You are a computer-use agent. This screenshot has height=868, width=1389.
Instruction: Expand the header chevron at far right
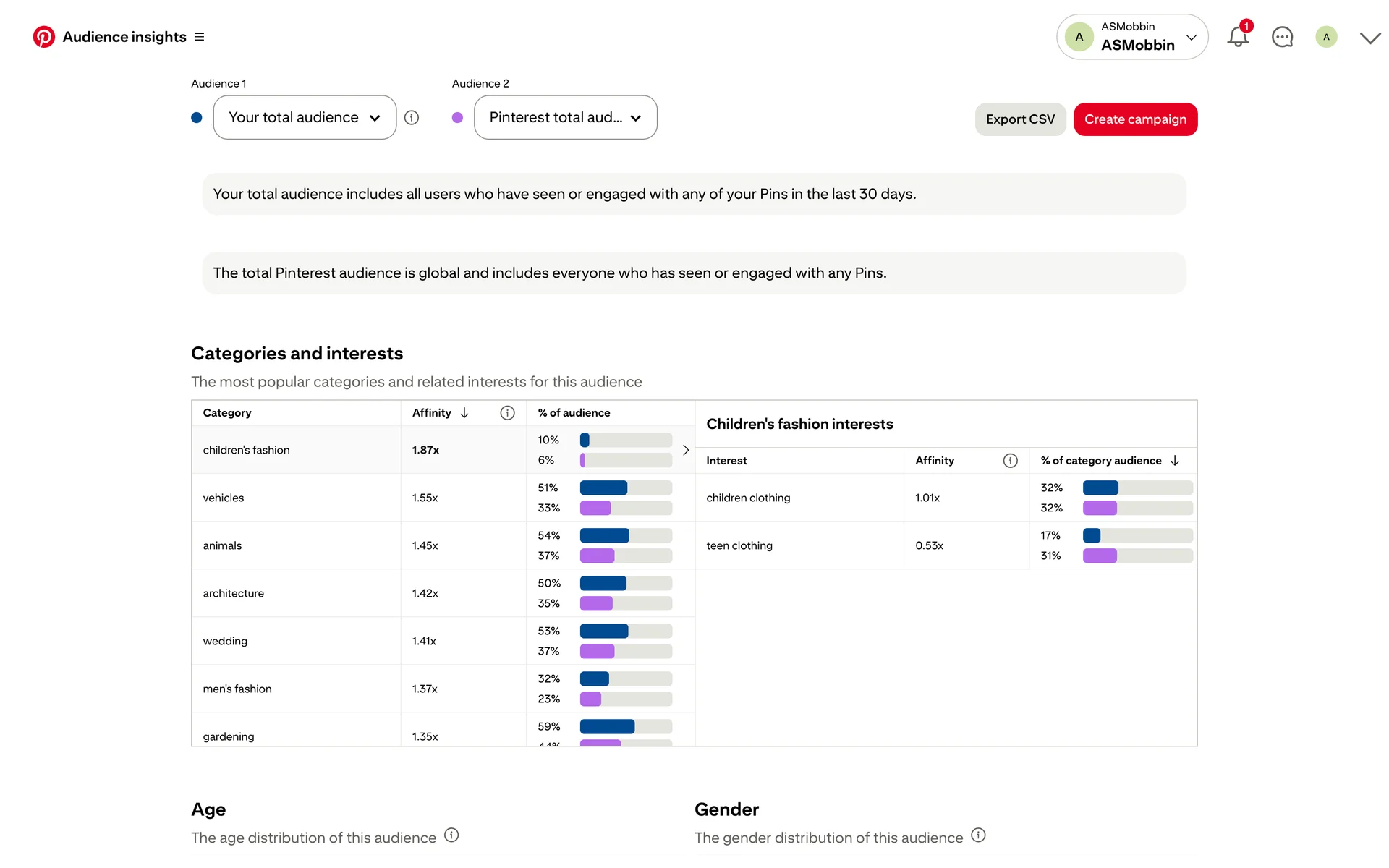1369,38
